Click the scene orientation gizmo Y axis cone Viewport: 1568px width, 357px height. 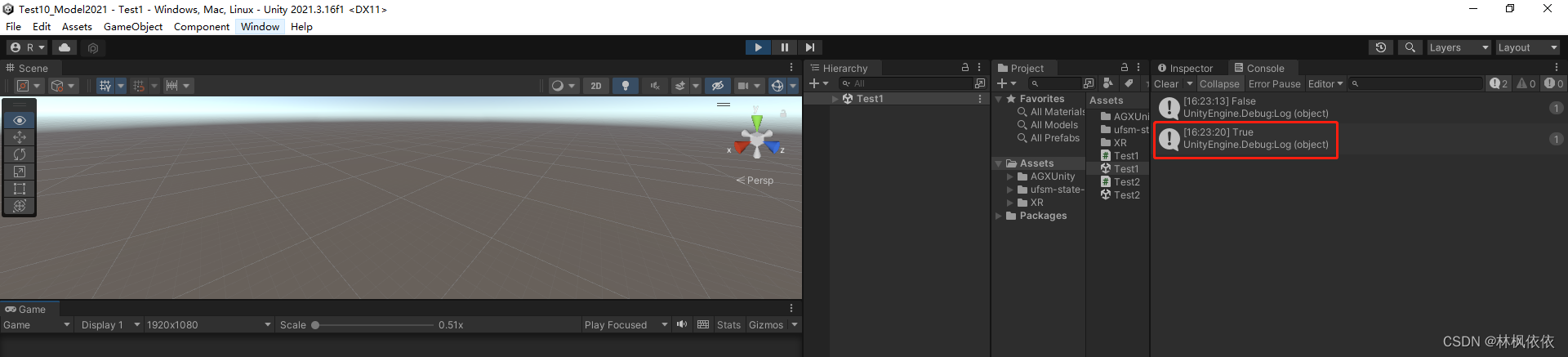pos(757,122)
